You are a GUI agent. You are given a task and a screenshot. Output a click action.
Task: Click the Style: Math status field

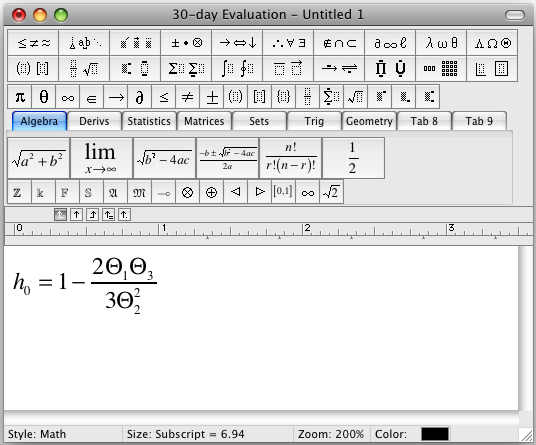click(x=63, y=434)
